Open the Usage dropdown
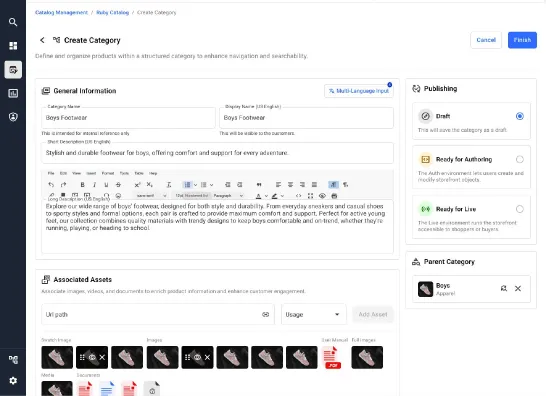 pos(313,315)
